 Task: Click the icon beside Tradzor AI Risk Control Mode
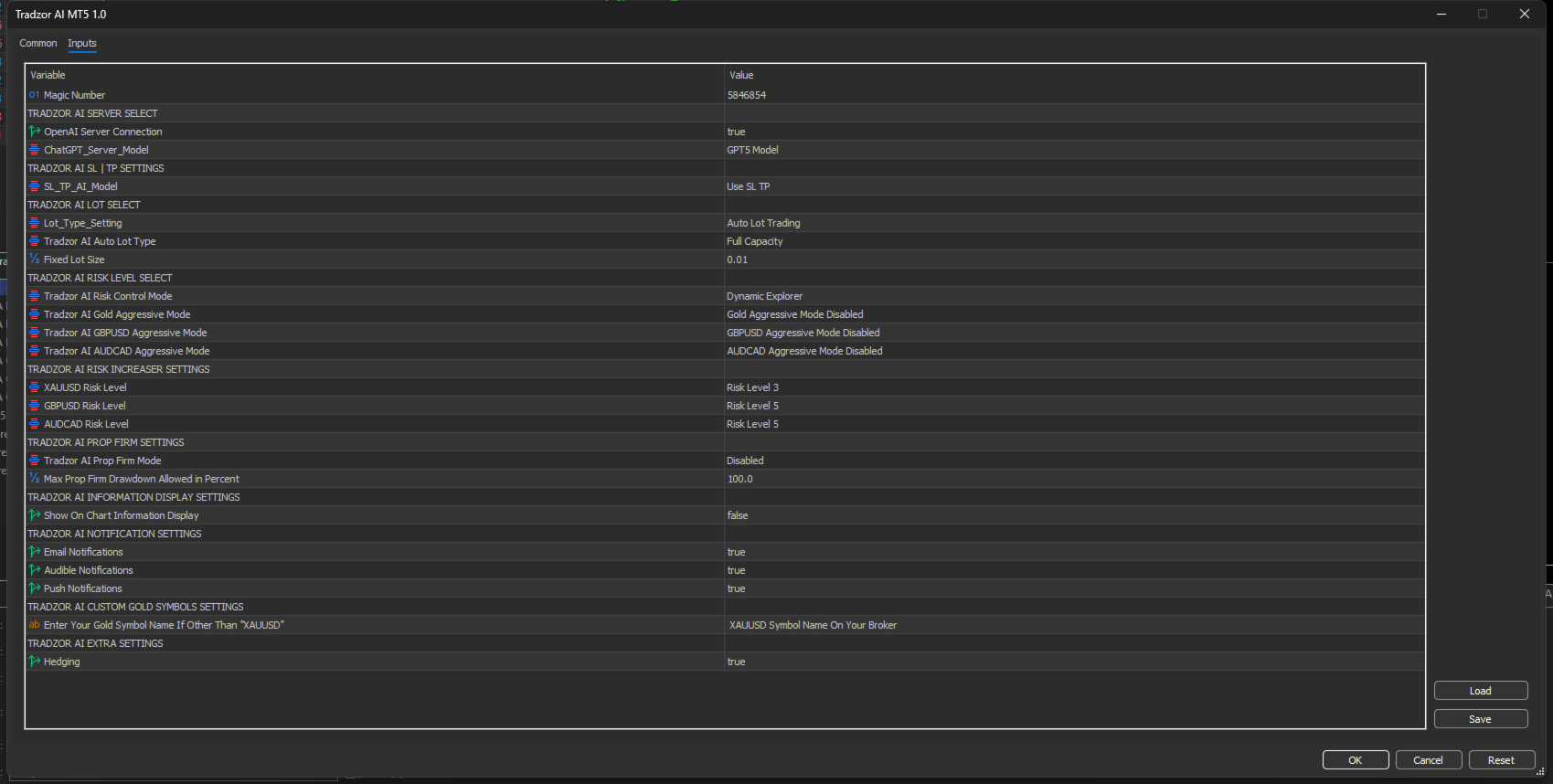(x=34, y=296)
